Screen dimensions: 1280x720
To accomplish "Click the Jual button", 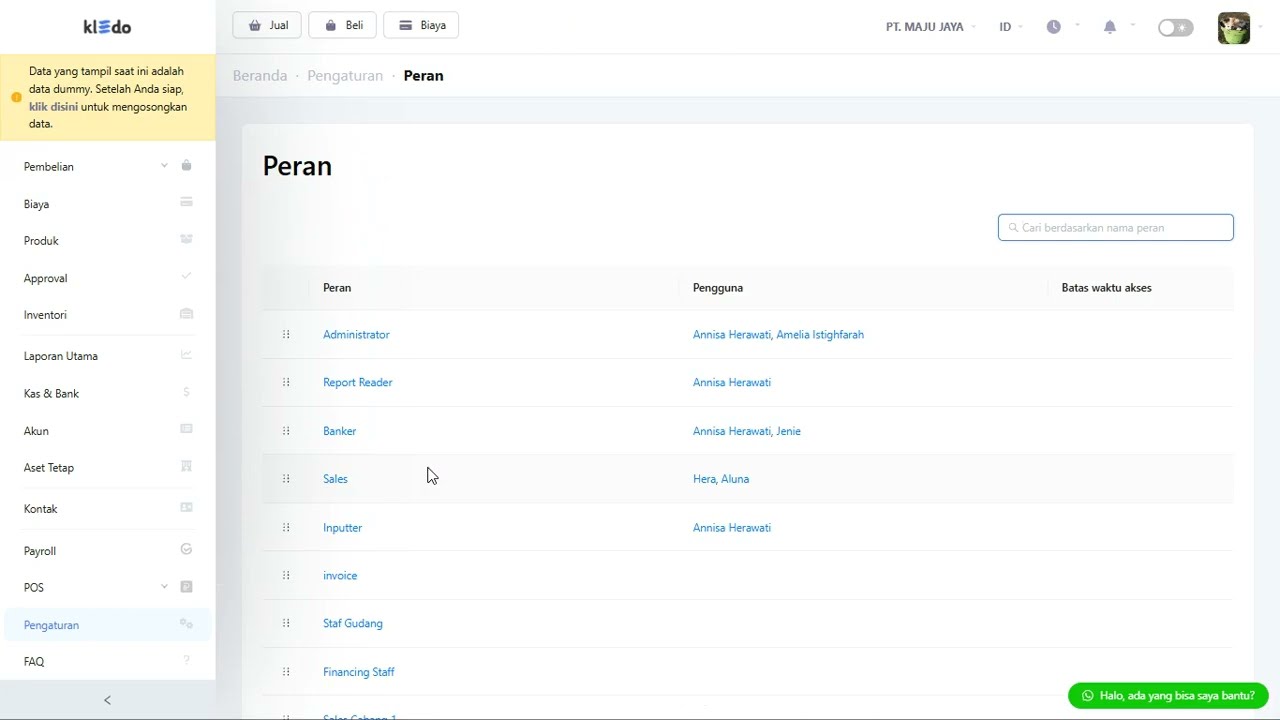I will (x=267, y=25).
